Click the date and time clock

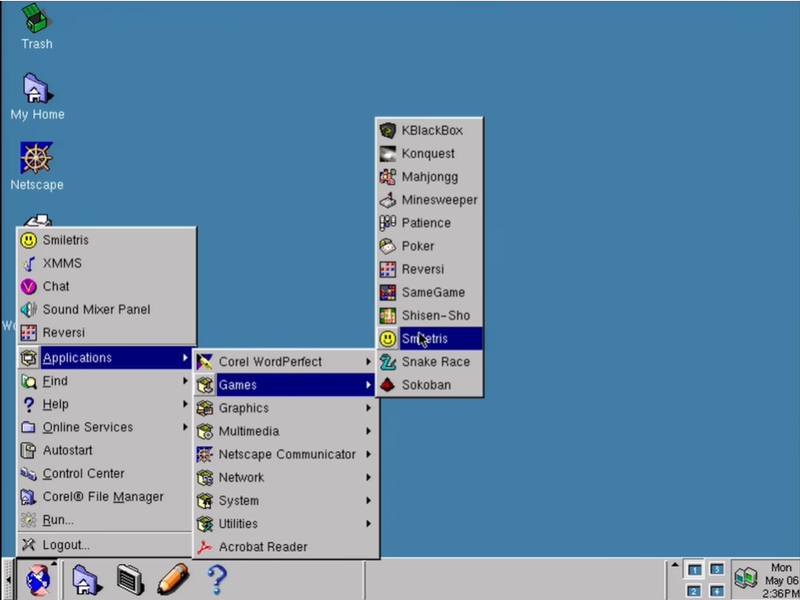[779, 580]
